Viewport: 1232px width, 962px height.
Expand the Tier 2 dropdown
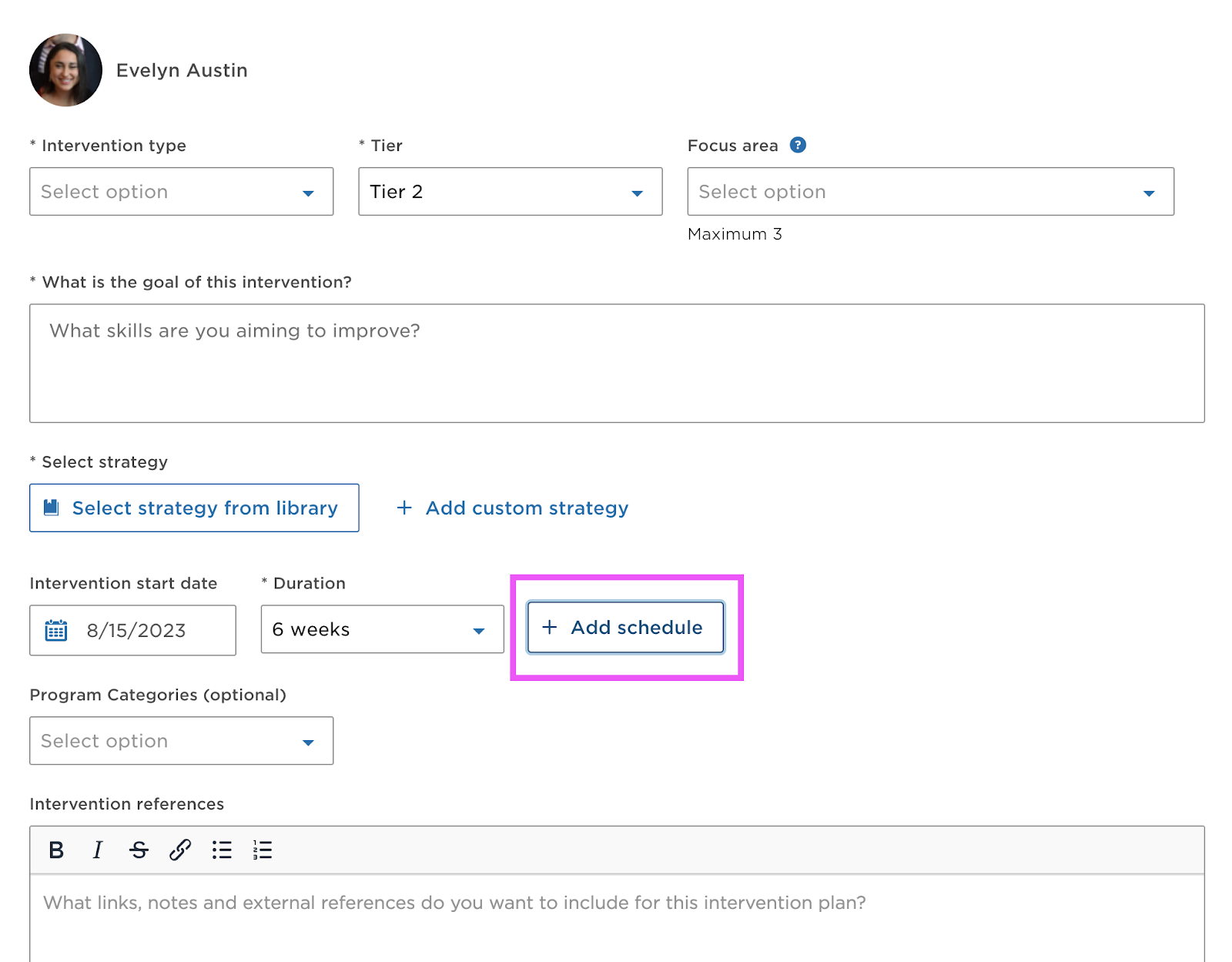[510, 192]
